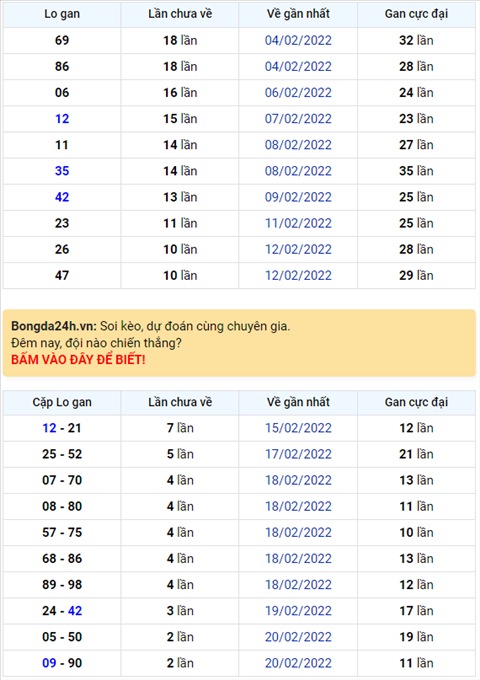This screenshot has height=680, width=480.
Task: Click '11 lần' in Lần chưa về column
Action: [180, 223]
